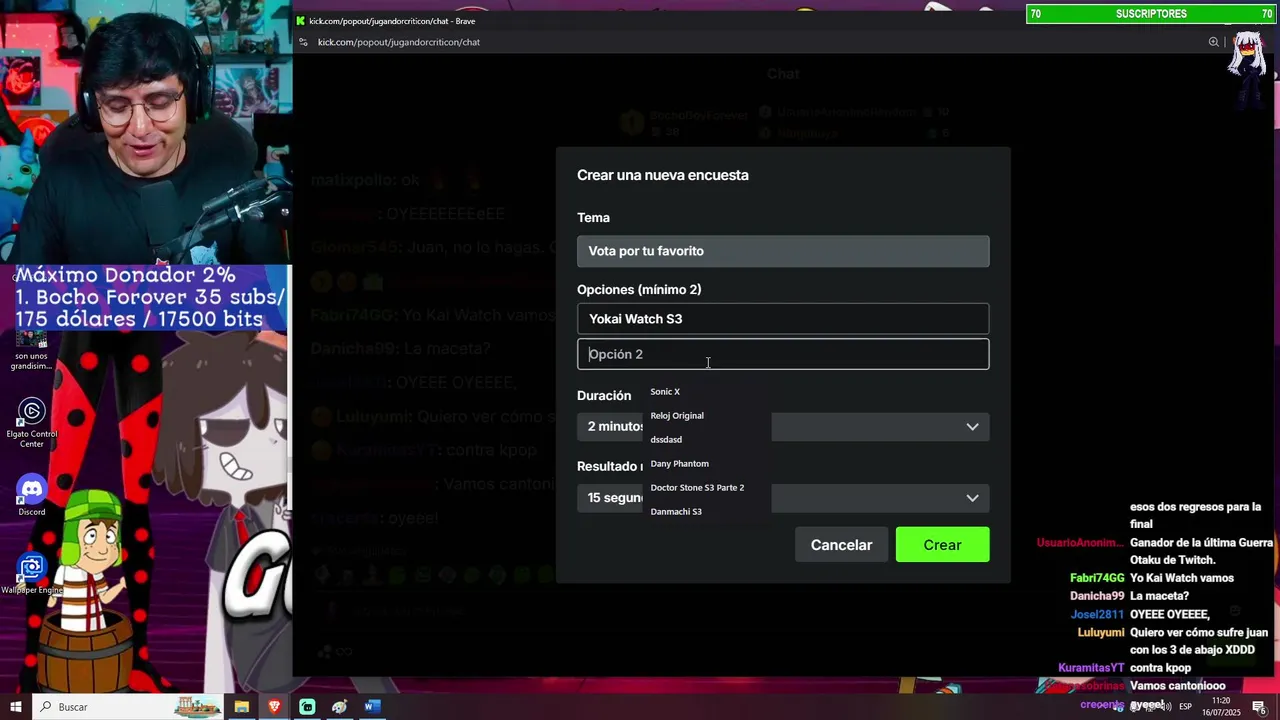Select suggestion Danmachi S3
The height and width of the screenshot is (720, 1280).
coord(676,512)
